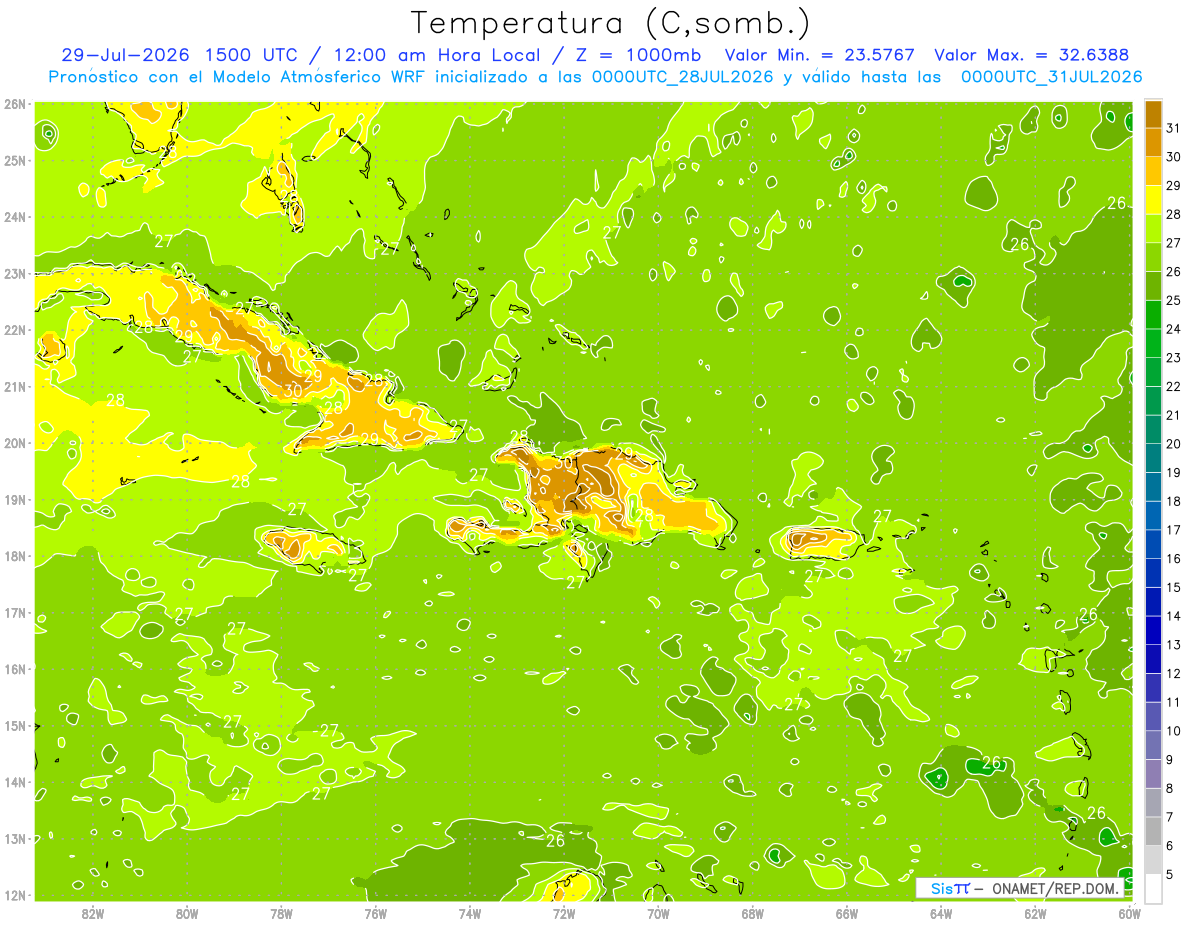The width and height of the screenshot is (1200, 927).
Task: Click the legend value 11
Action: (x=1173, y=702)
